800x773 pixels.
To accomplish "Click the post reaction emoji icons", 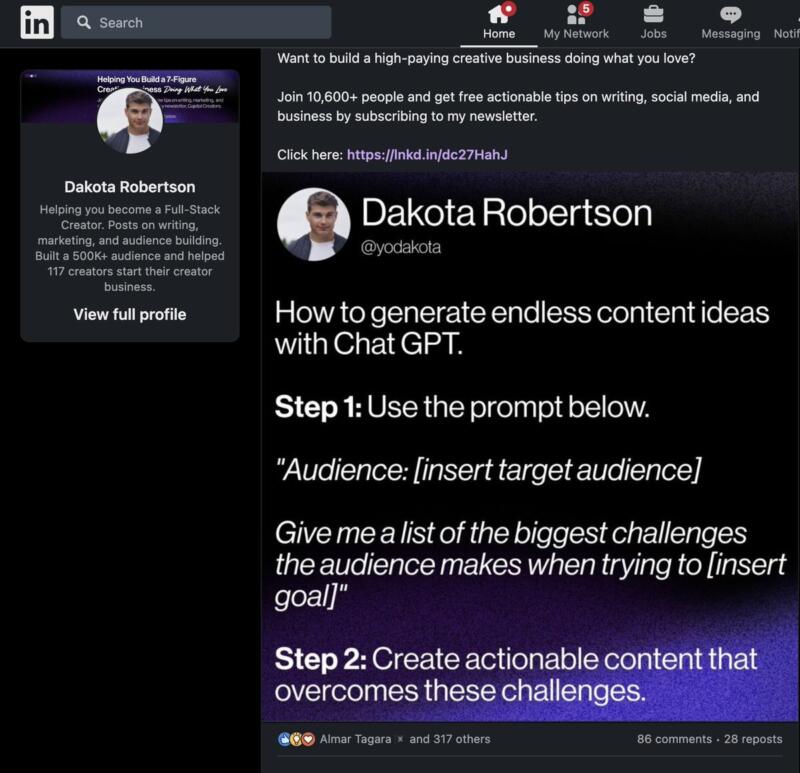I will (x=296, y=739).
